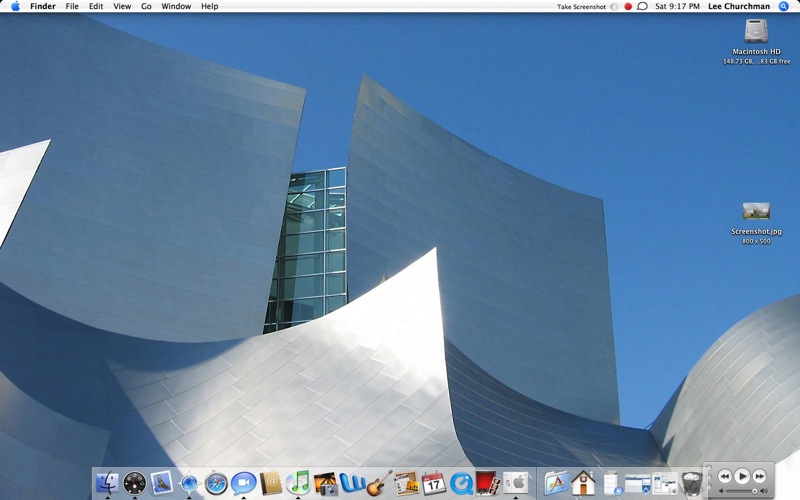The height and width of the screenshot is (500, 800).
Task: Open System Preferences from the Dock
Action: point(514,484)
